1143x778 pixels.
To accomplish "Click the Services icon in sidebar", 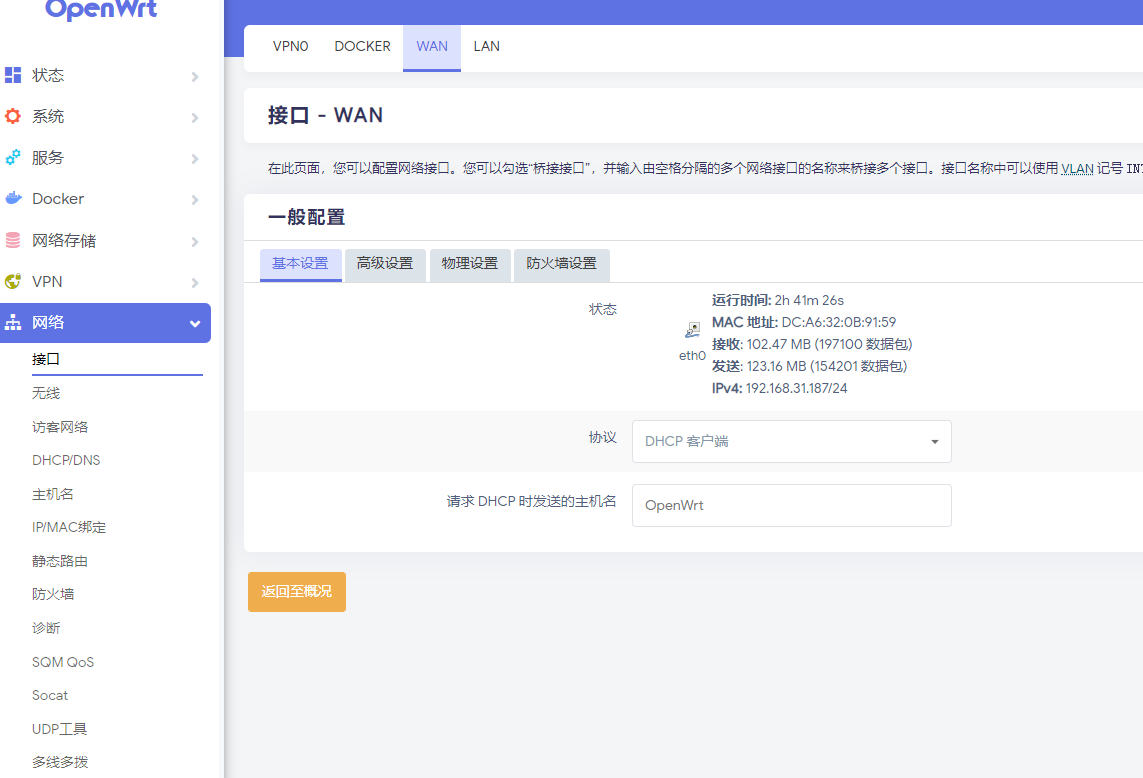I will point(13,157).
